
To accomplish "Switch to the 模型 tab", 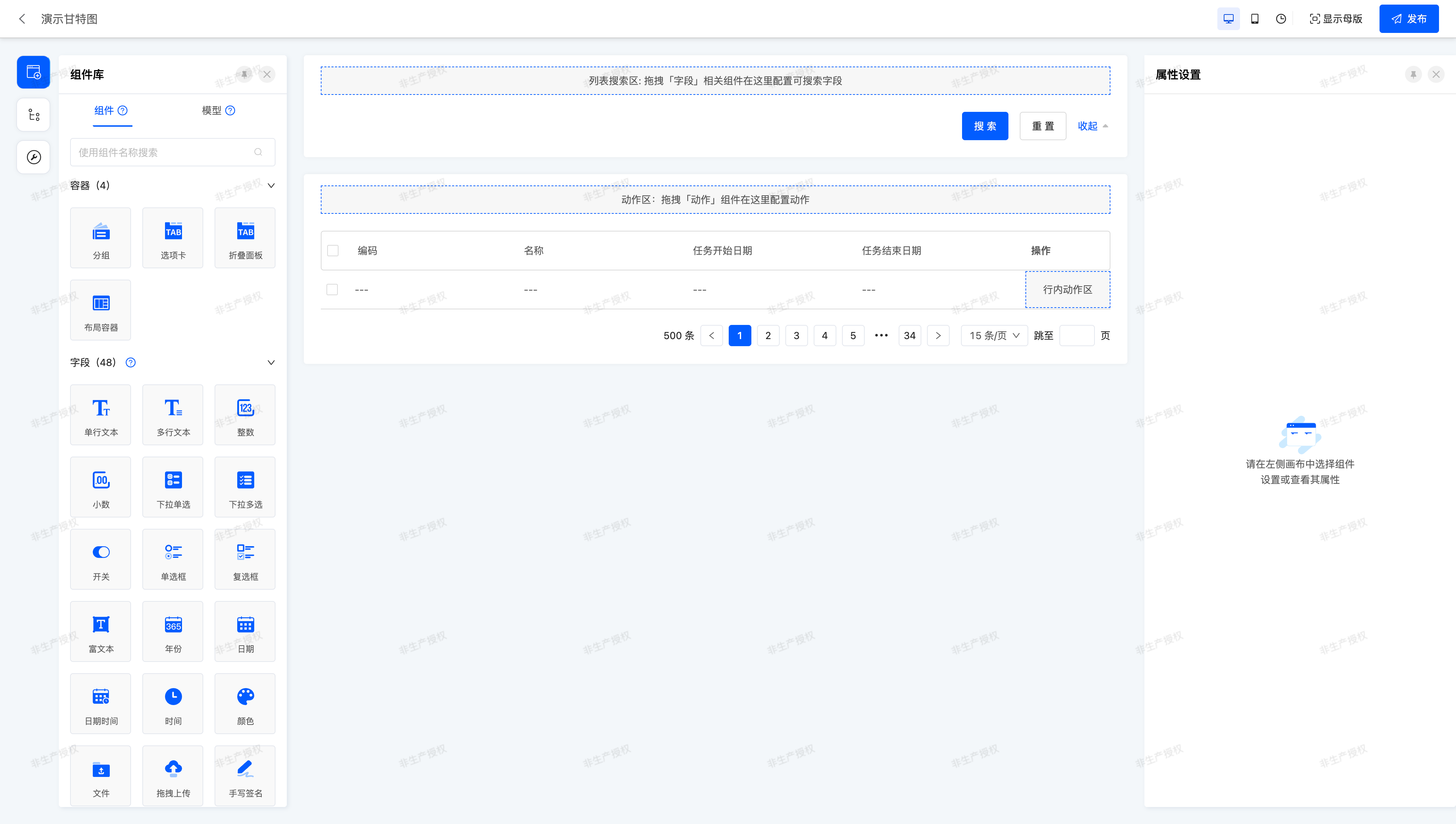I will click(212, 110).
